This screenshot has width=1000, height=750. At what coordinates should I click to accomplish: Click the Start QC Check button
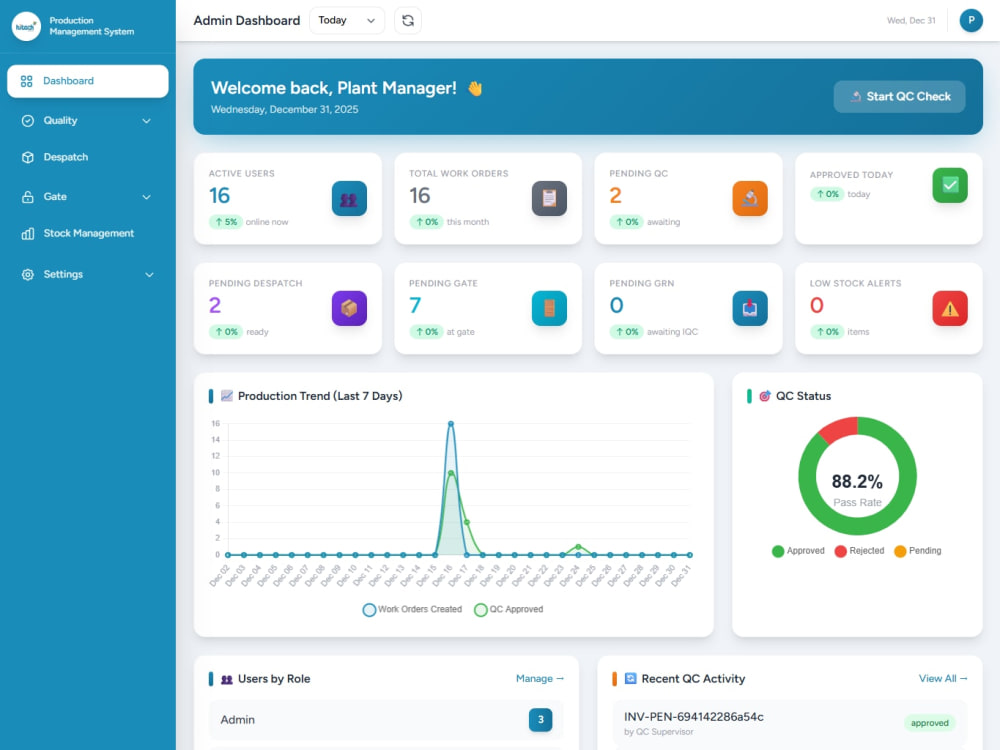point(899,96)
